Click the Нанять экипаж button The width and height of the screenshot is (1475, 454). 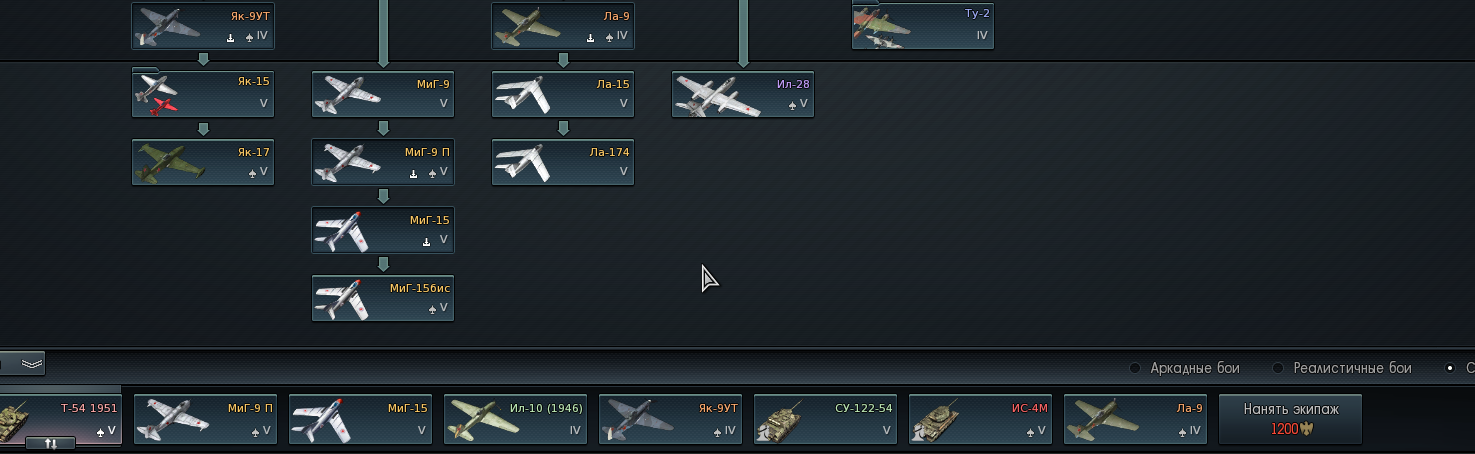coord(1290,418)
